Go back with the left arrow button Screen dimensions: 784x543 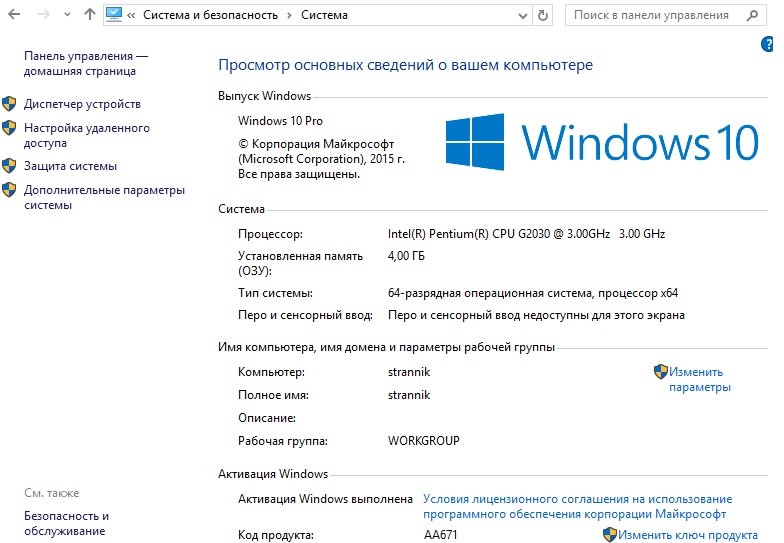[x=14, y=14]
